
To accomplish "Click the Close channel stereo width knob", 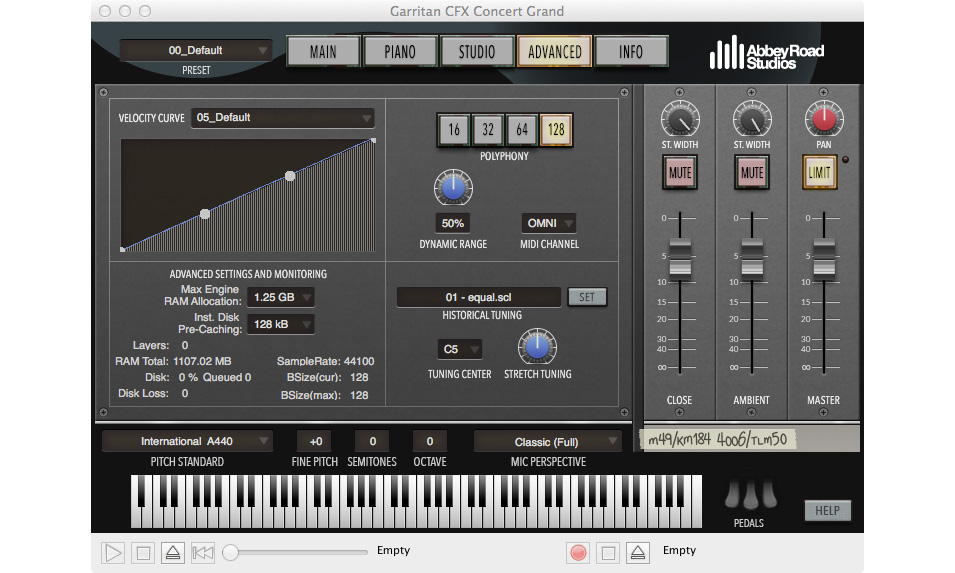I will [679, 122].
